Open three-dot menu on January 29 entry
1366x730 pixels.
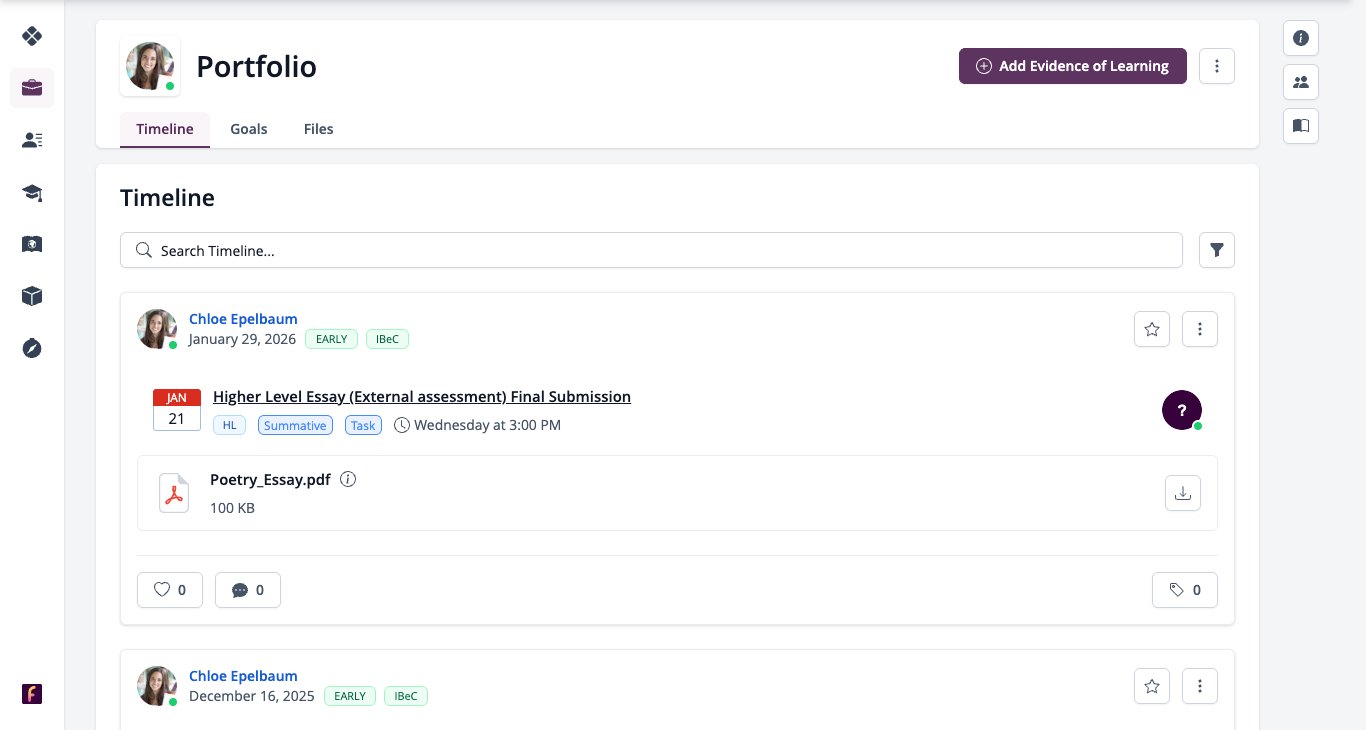(1200, 329)
